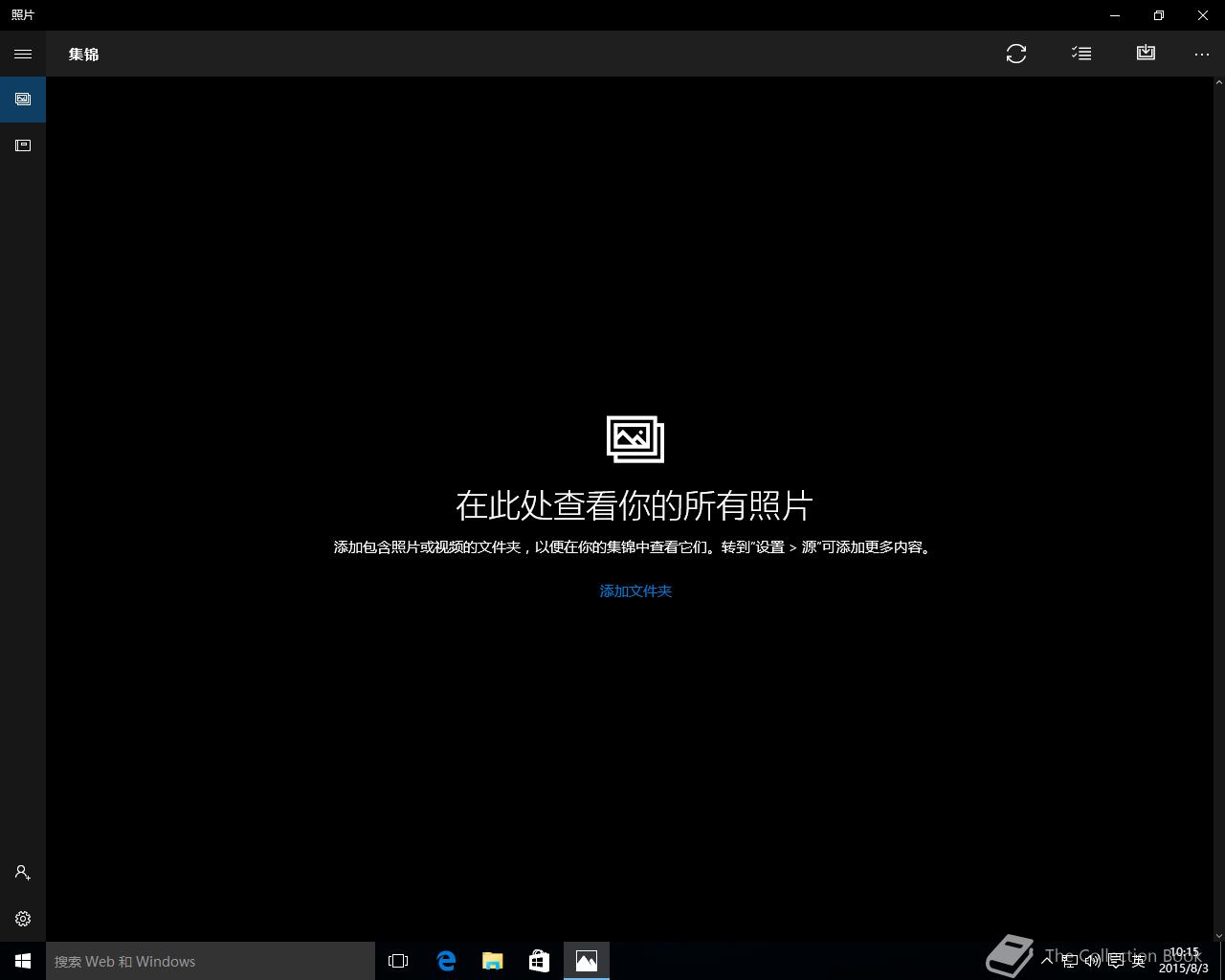1225x980 pixels.
Task: Close the 照片 window
Action: click(x=1203, y=15)
